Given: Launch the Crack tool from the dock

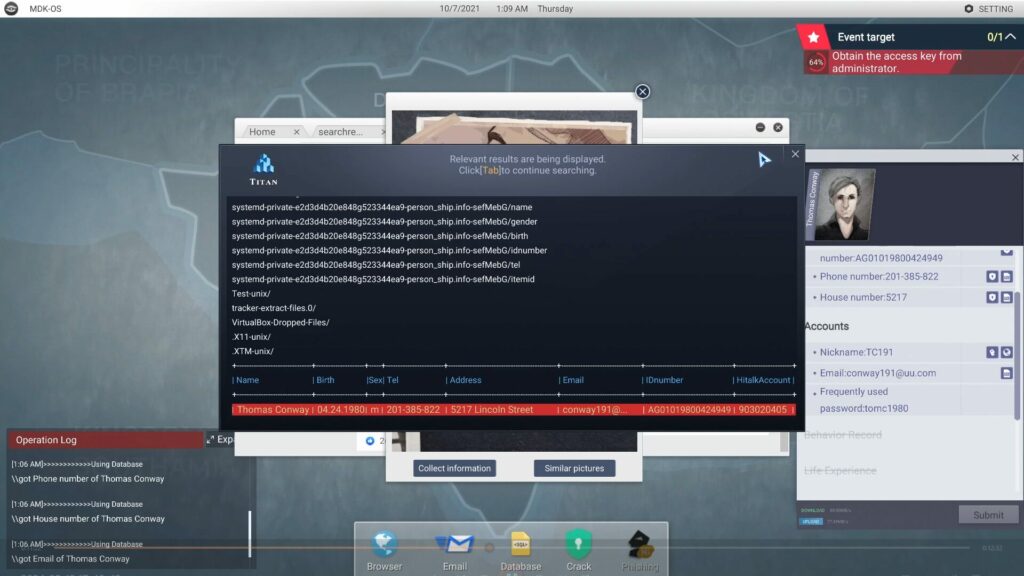Looking at the screenshot, I should (x=579, y=551).
